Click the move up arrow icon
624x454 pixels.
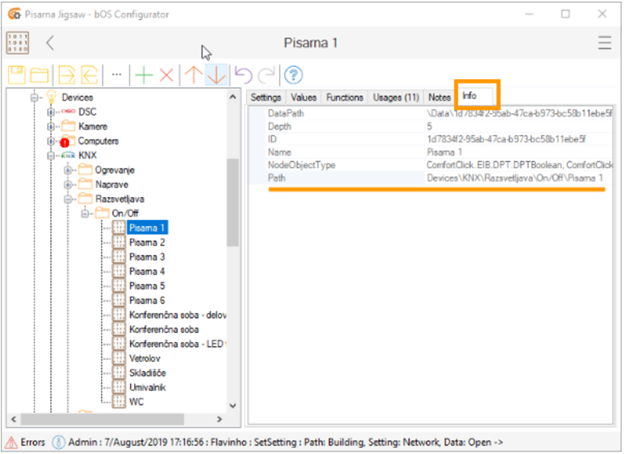(193, 75)
